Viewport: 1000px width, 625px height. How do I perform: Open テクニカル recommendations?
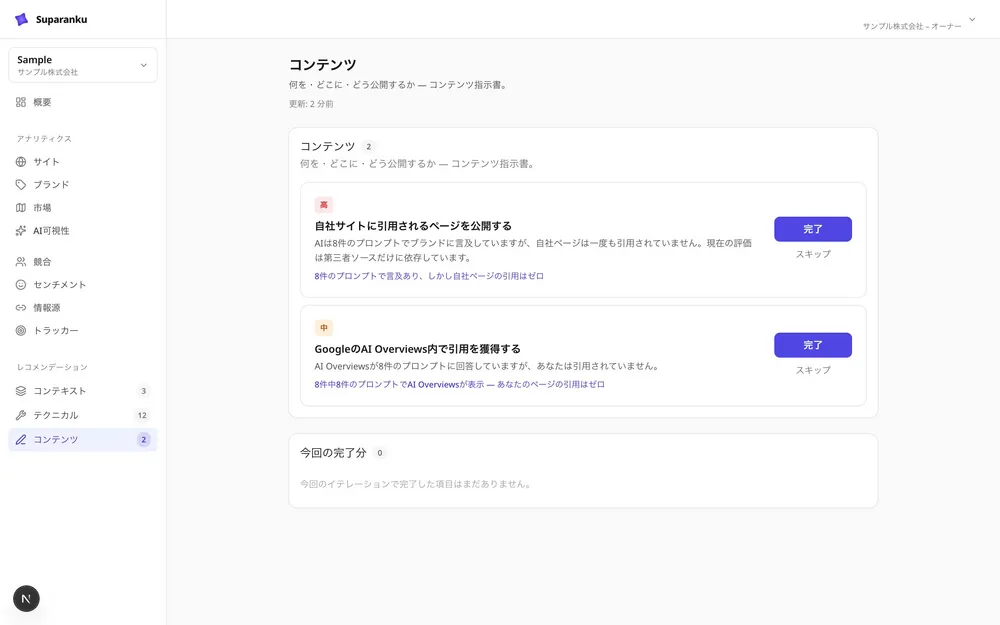coord(83,415)
